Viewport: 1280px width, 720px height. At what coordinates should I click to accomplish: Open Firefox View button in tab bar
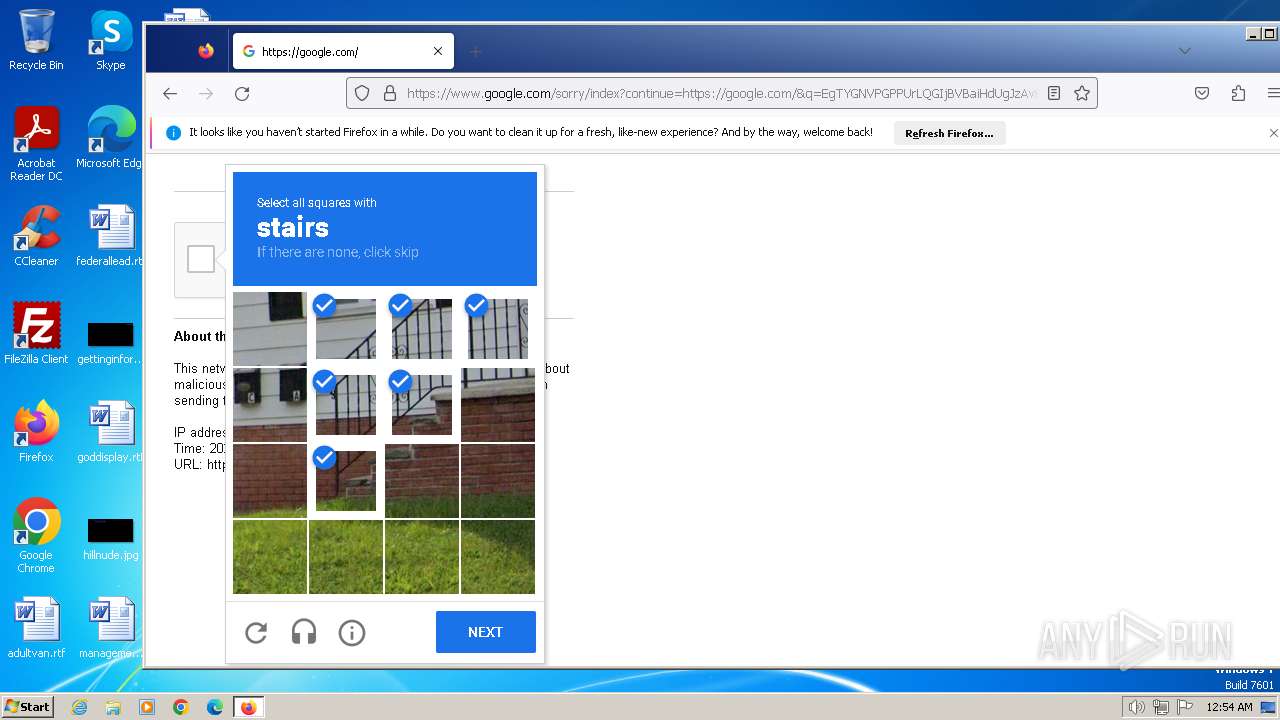tap(206, 51)
